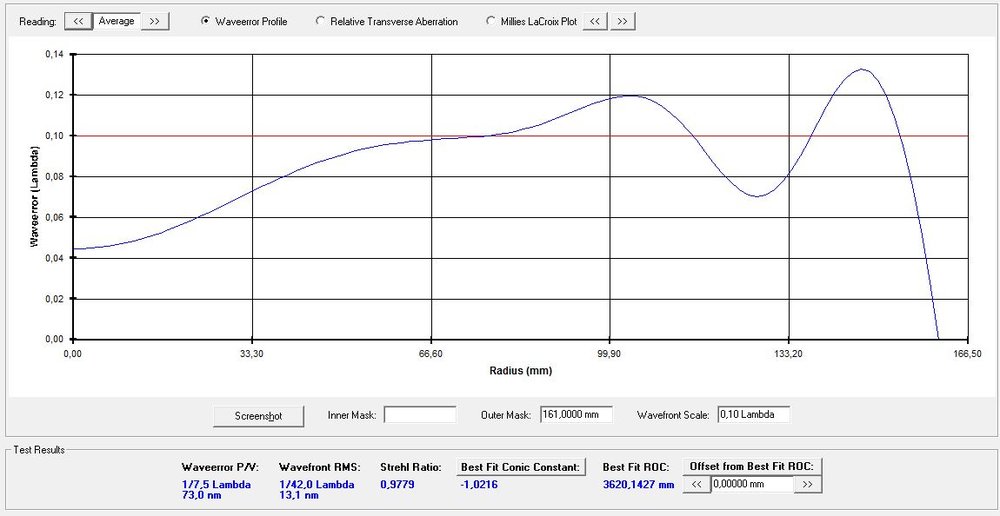This screenshot has height=516, width=1000.
Task: Decrease ROC offset with << button
Action: click(696, 485)
